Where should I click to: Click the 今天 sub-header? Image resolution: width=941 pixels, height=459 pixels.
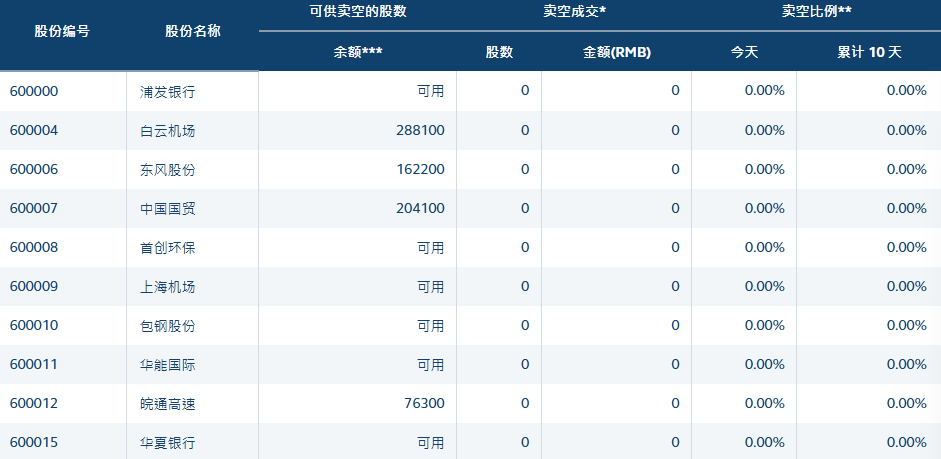(x=744, y=52)
